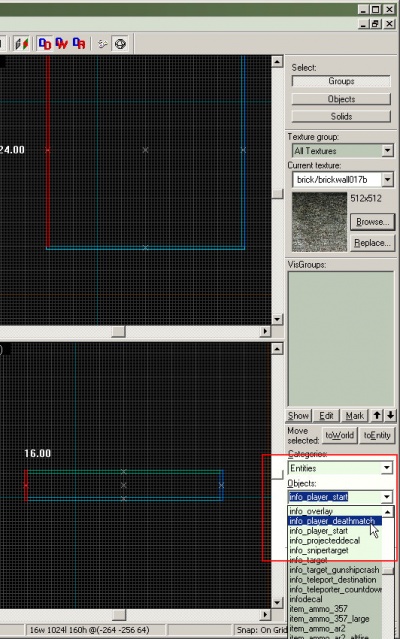This screenshot has height=639, width=400.
Task: Click the DD displacement toolbar icon
Action: (x=44, y=44)
